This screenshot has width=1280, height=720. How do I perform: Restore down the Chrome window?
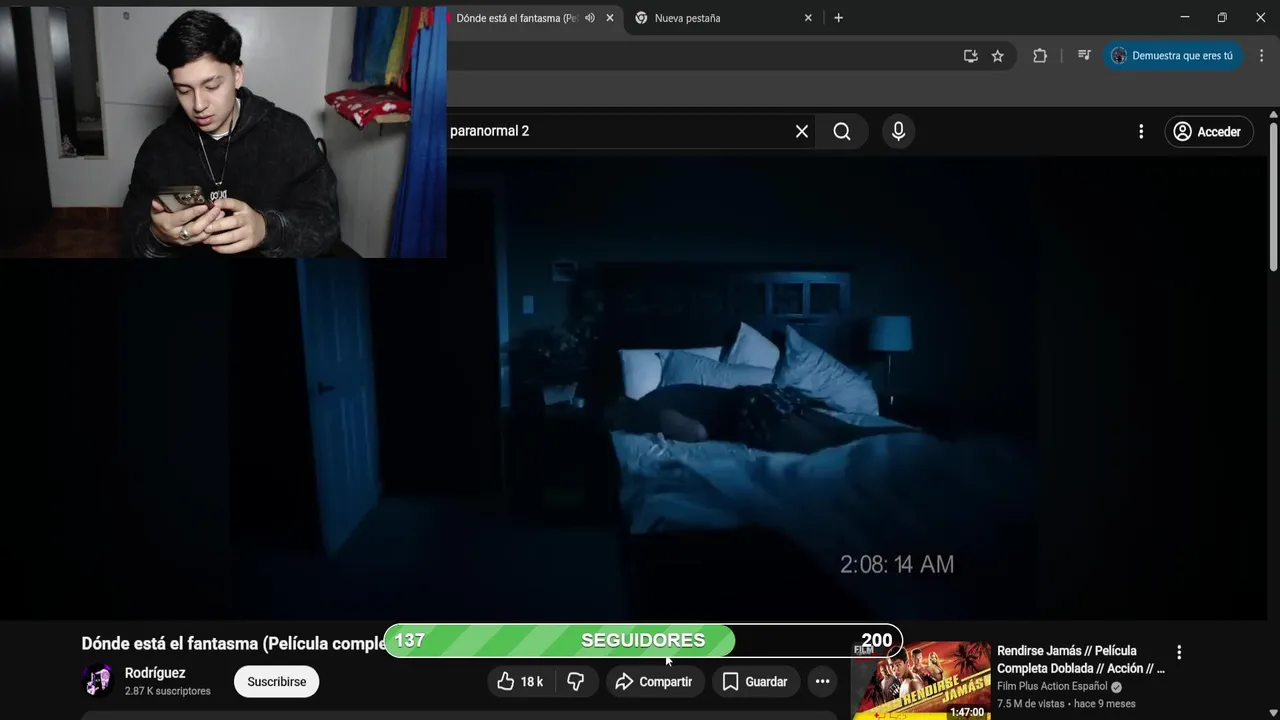tap(1221, 17)
